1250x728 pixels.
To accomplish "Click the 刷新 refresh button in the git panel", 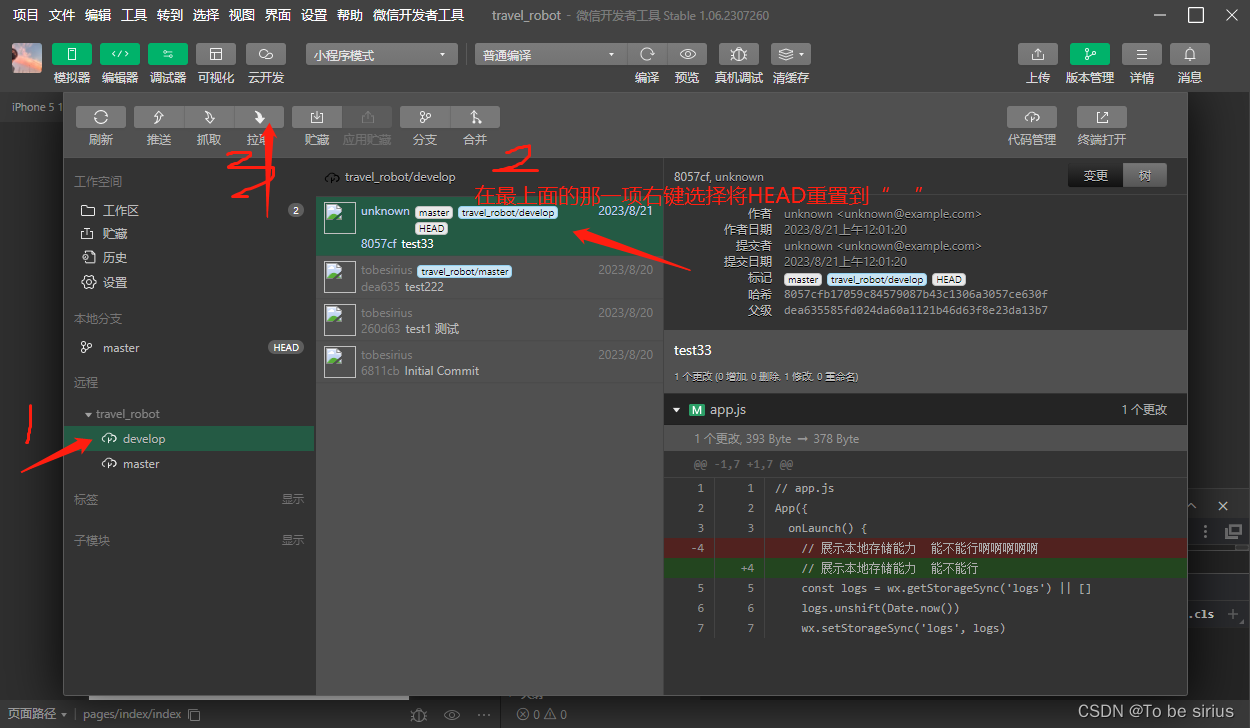I will 101,117.
